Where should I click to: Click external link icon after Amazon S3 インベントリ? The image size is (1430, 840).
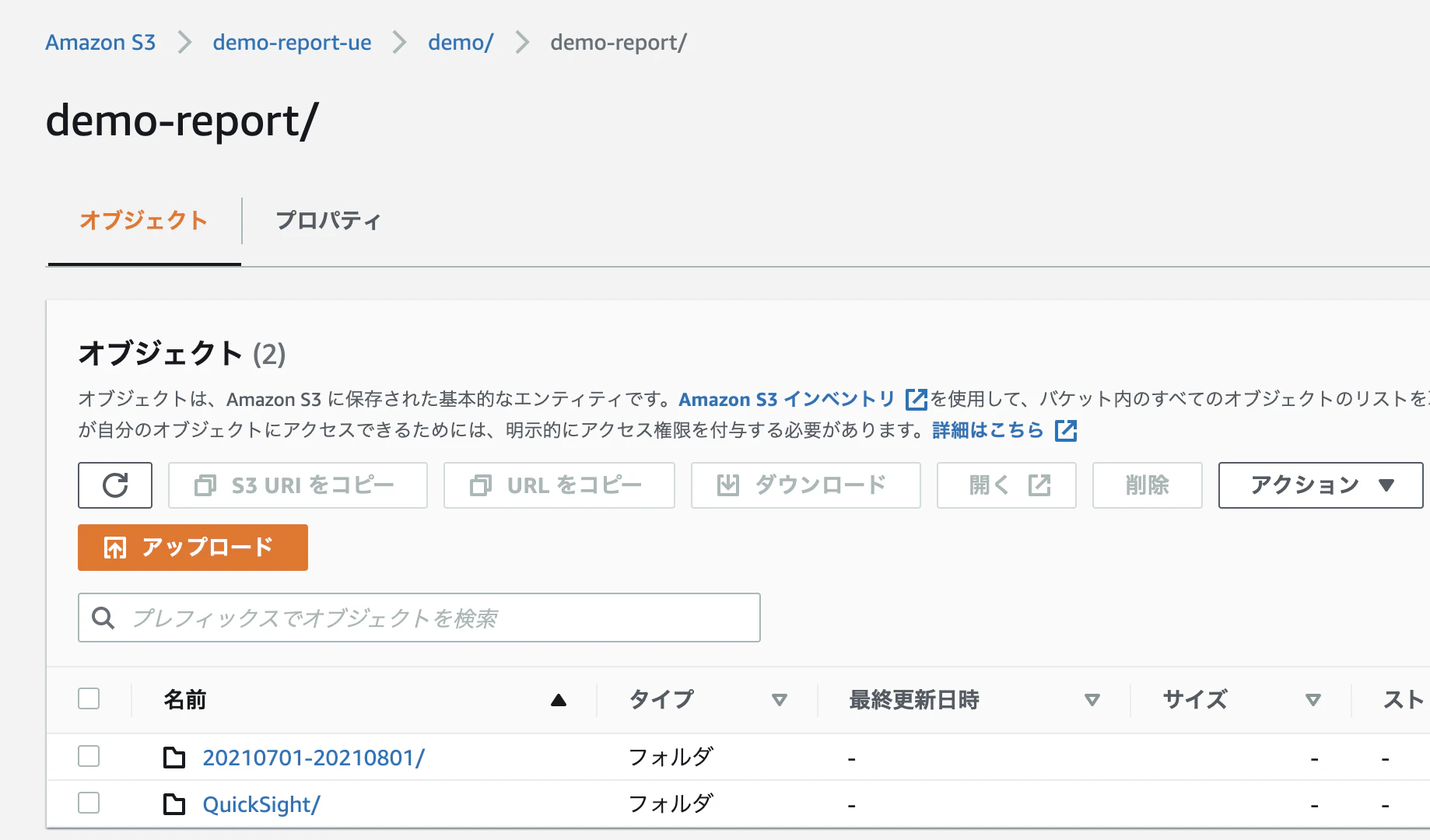pyautogui.click(x=917, y=399)
